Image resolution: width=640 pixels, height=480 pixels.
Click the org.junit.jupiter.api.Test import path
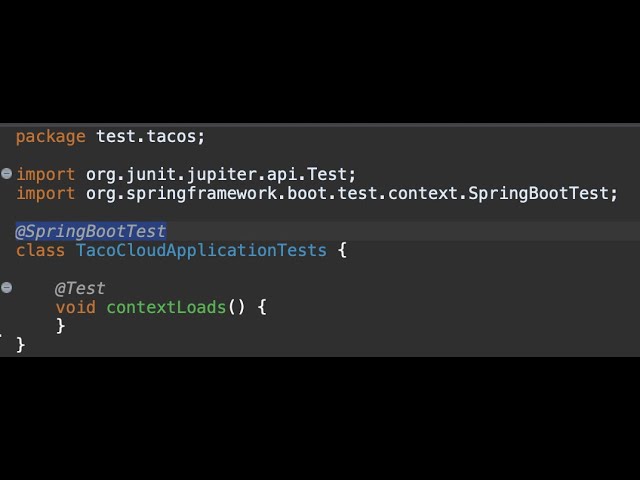pos(216,175)
